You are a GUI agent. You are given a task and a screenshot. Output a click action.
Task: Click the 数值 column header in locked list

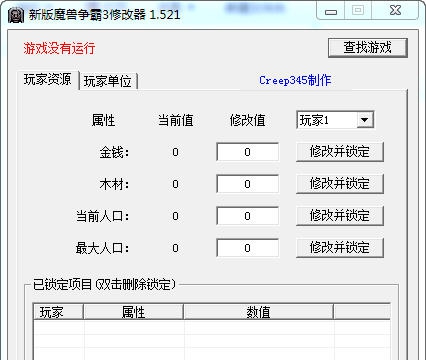click(x=258, y=312)
